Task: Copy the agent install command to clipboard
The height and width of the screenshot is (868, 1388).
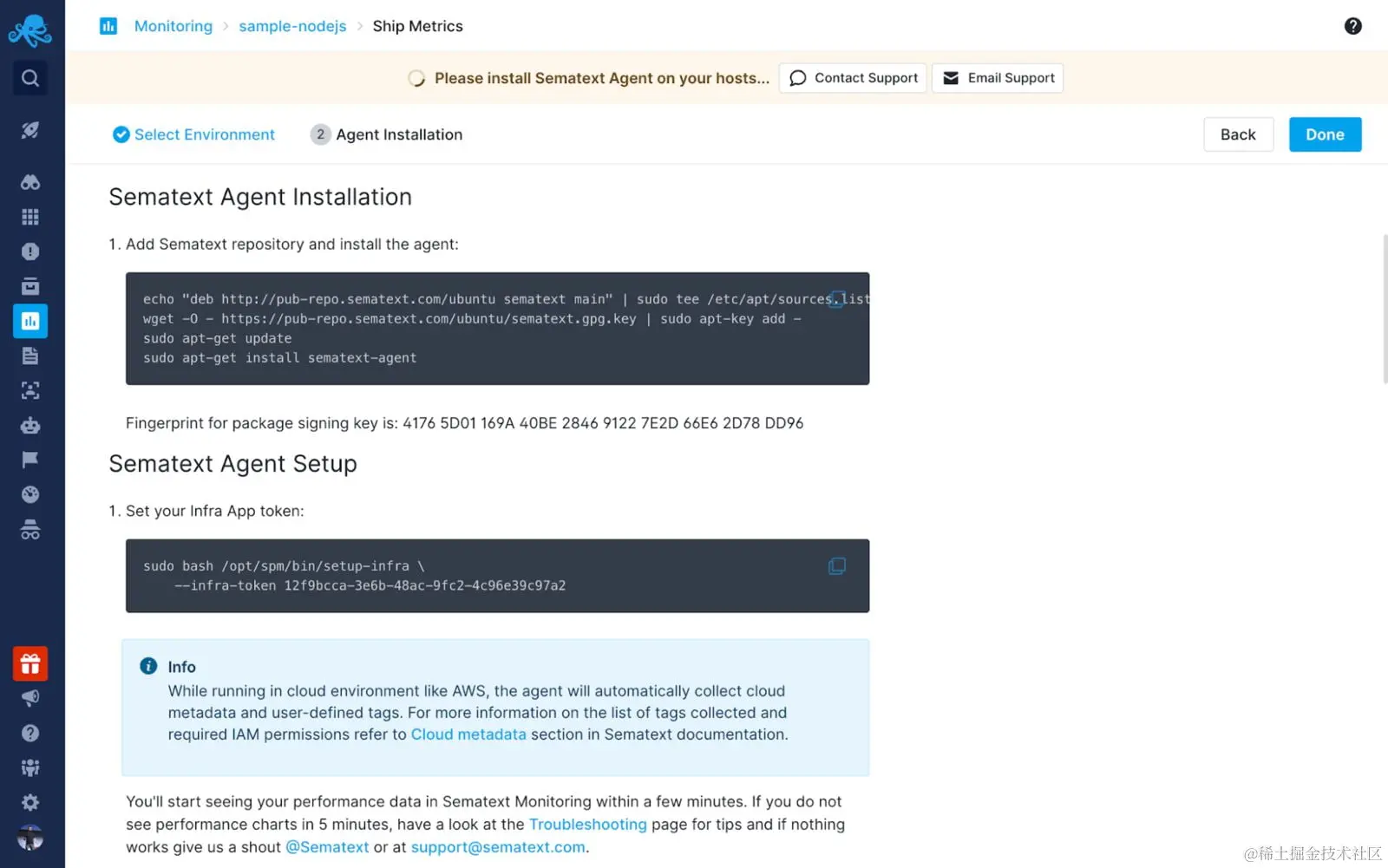Action: pyautogui.click(x=836, y=299)
